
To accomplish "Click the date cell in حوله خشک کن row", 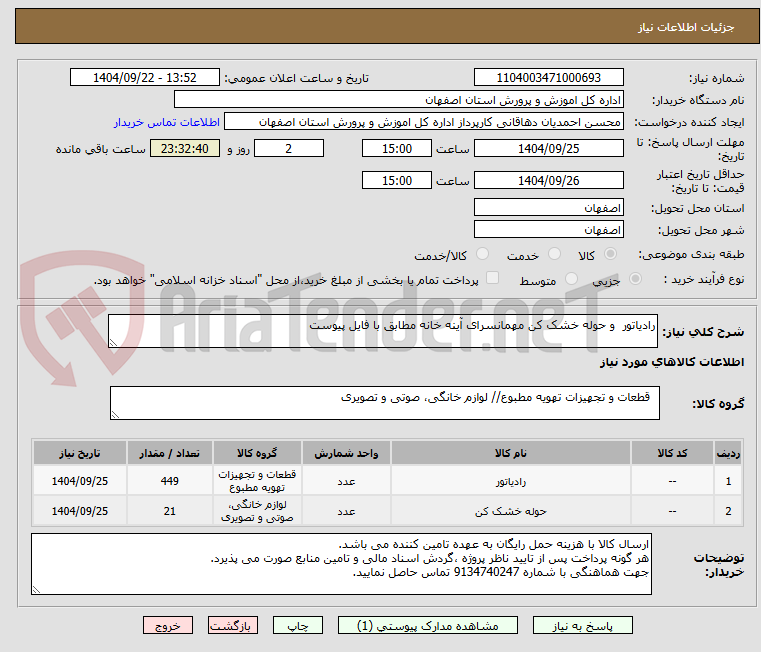I will 80,511.
